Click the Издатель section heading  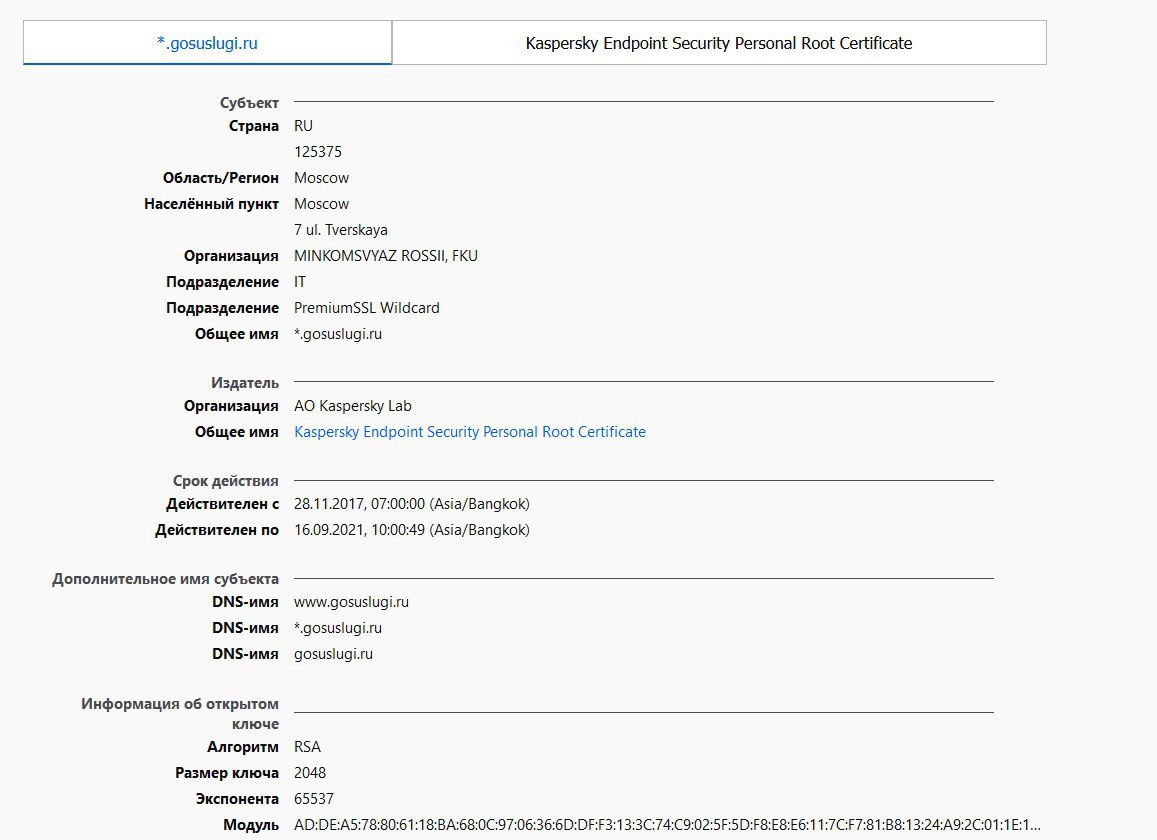pyautogui.click(x=245, y=383)
